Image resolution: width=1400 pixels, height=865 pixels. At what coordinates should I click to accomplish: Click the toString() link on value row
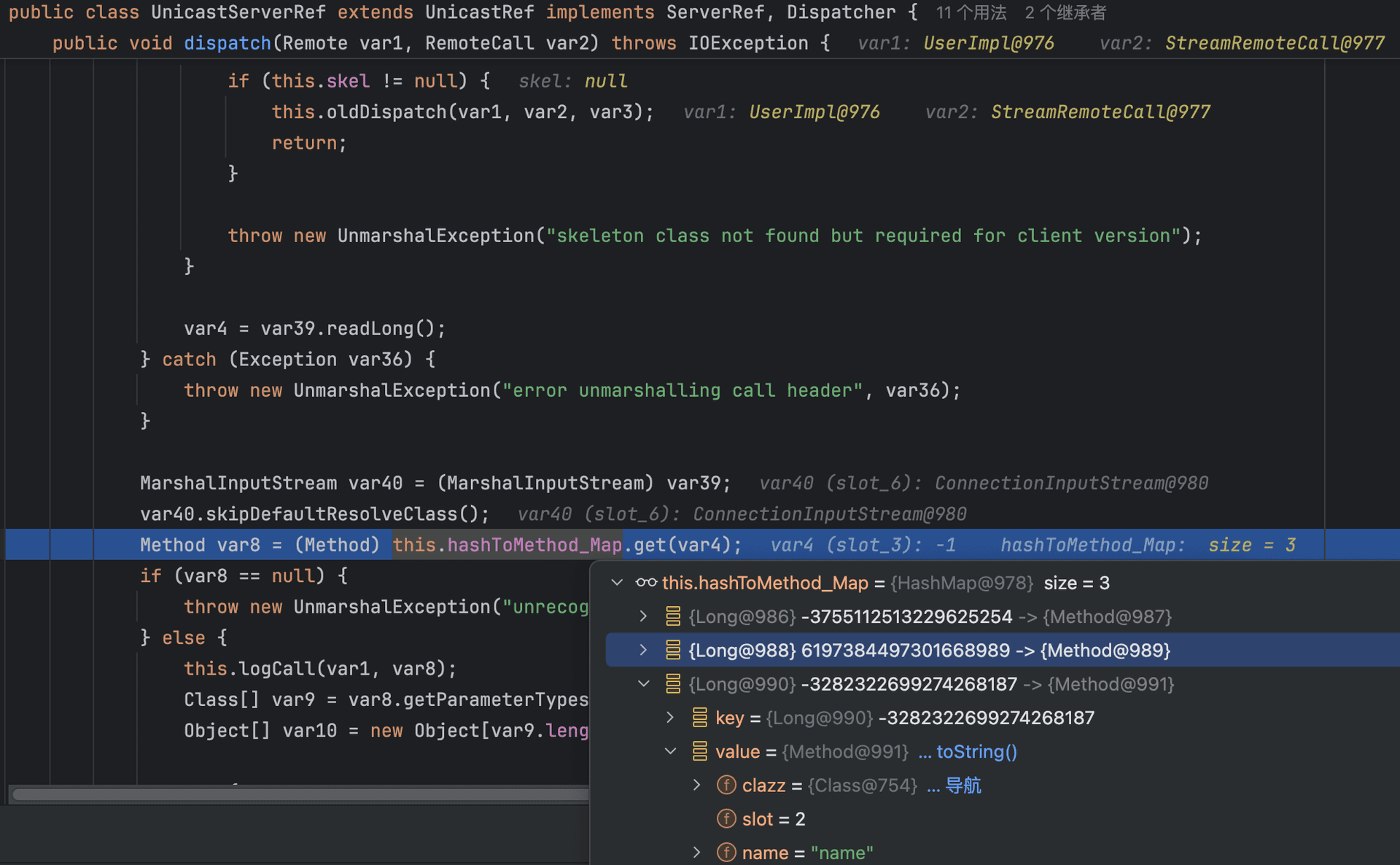(976, 751)
